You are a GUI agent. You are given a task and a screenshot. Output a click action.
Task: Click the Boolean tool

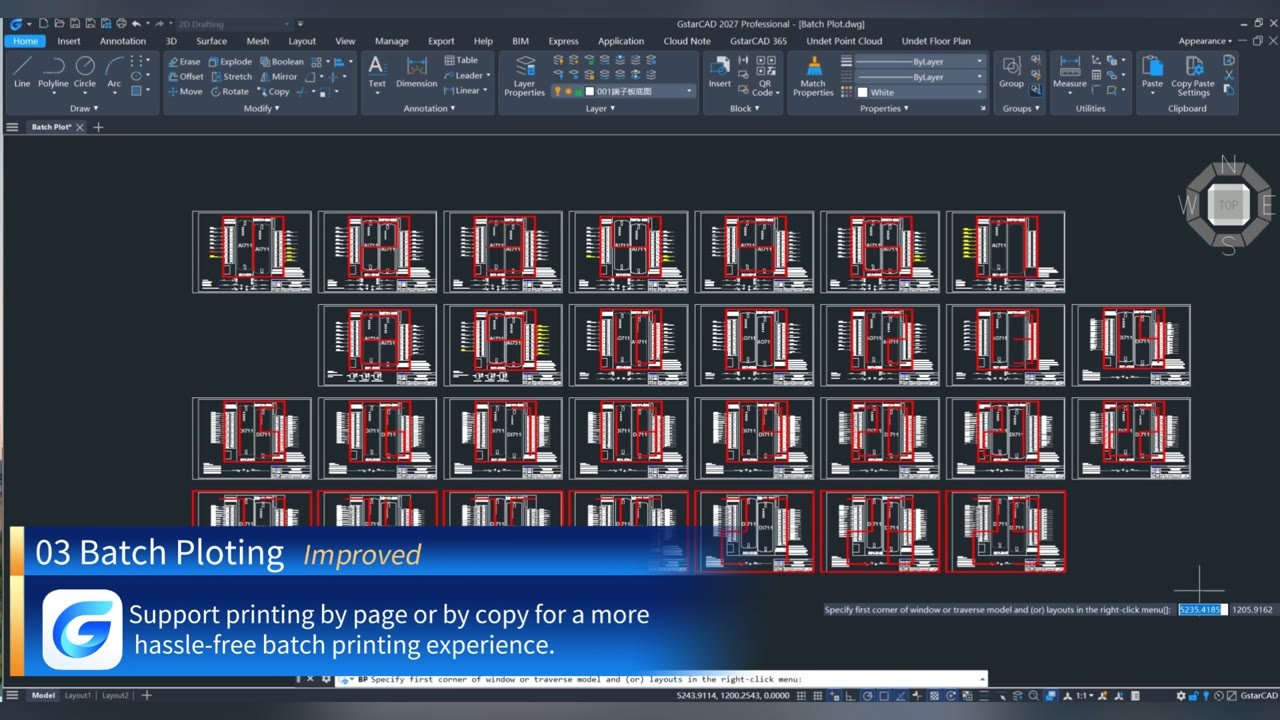281,62
